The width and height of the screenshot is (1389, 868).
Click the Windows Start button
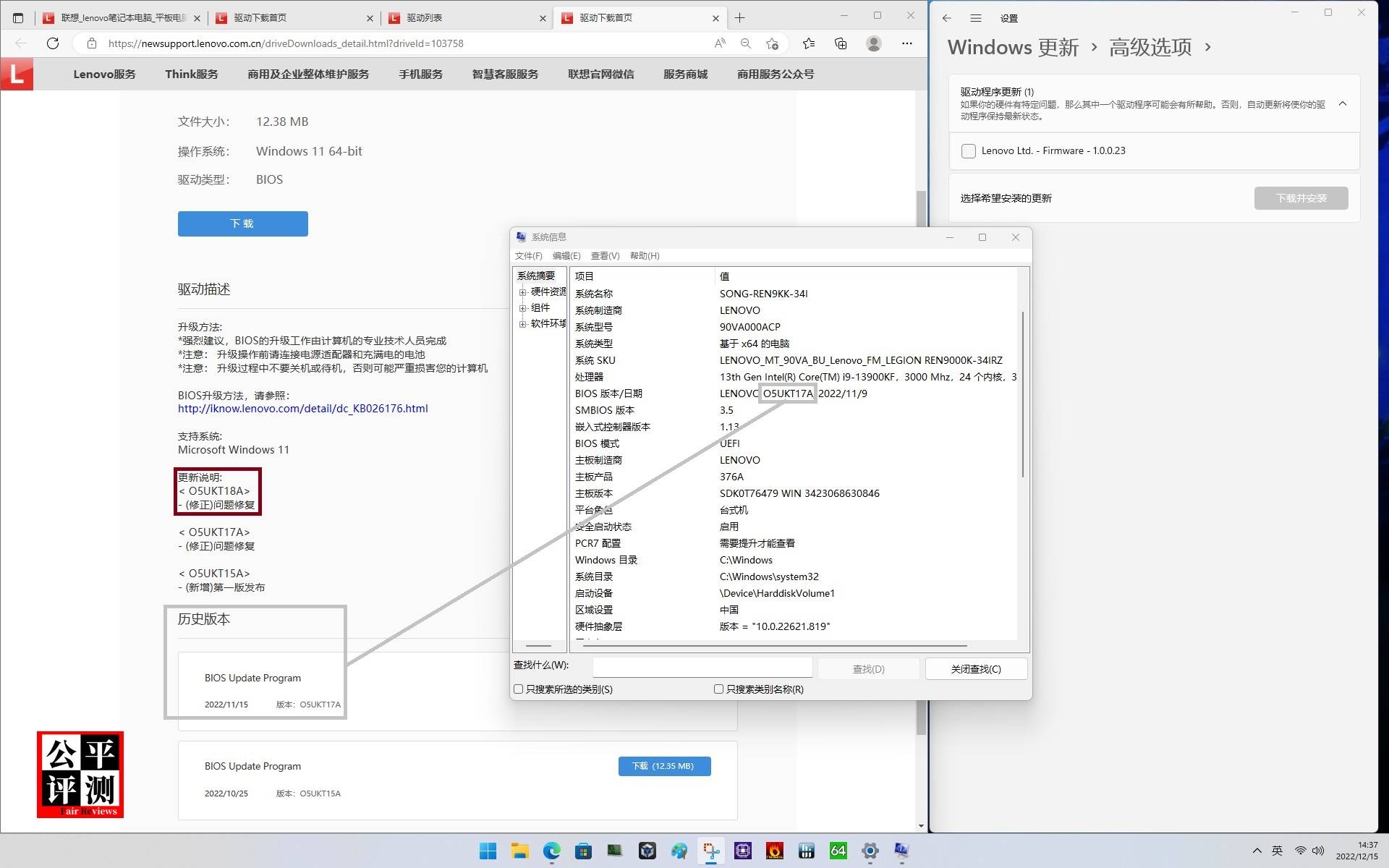tap(488, 851)
